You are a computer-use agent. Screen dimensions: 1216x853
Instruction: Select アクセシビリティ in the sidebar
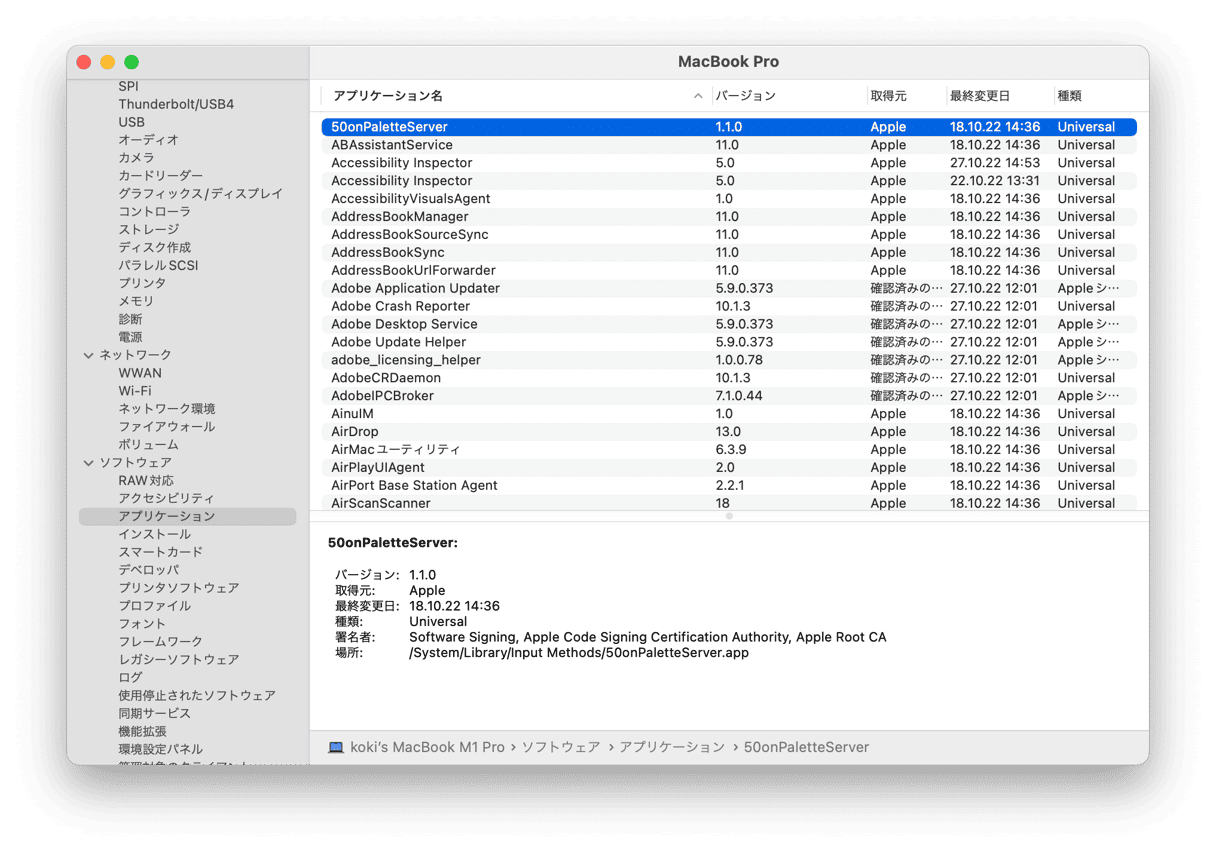pyautogui.click(x=166, y=499)
